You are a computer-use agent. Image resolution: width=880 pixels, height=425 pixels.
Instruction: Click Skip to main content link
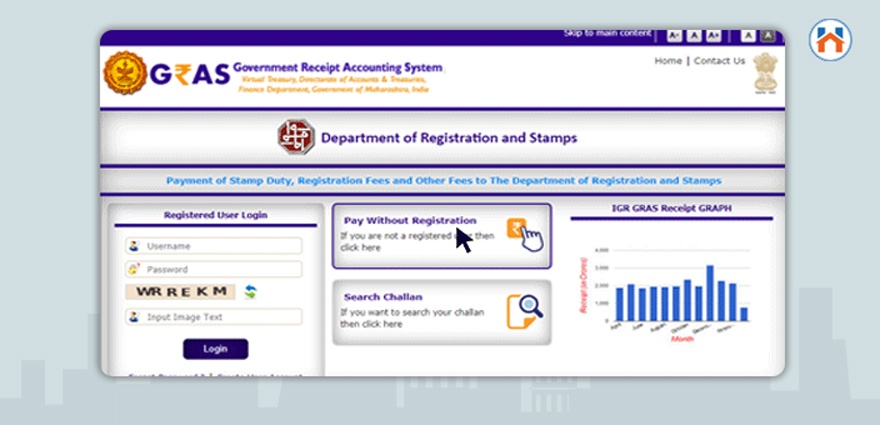tap(607, 34)
